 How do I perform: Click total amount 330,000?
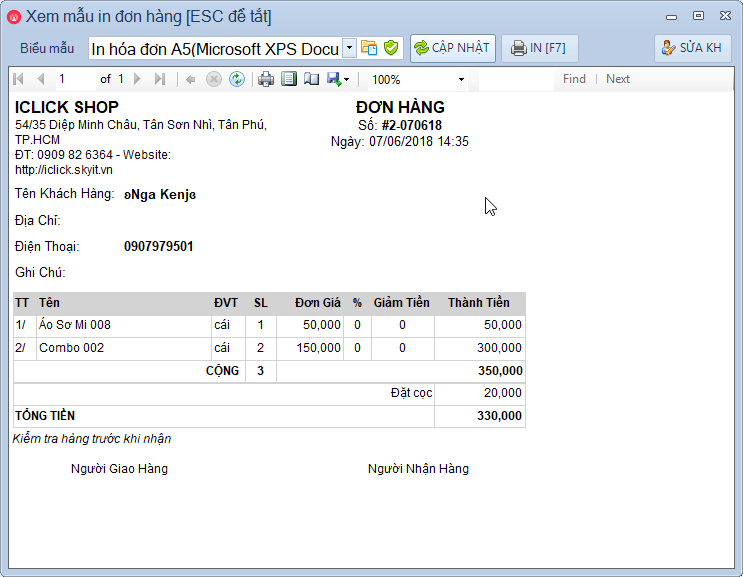[x=499, y=416]
